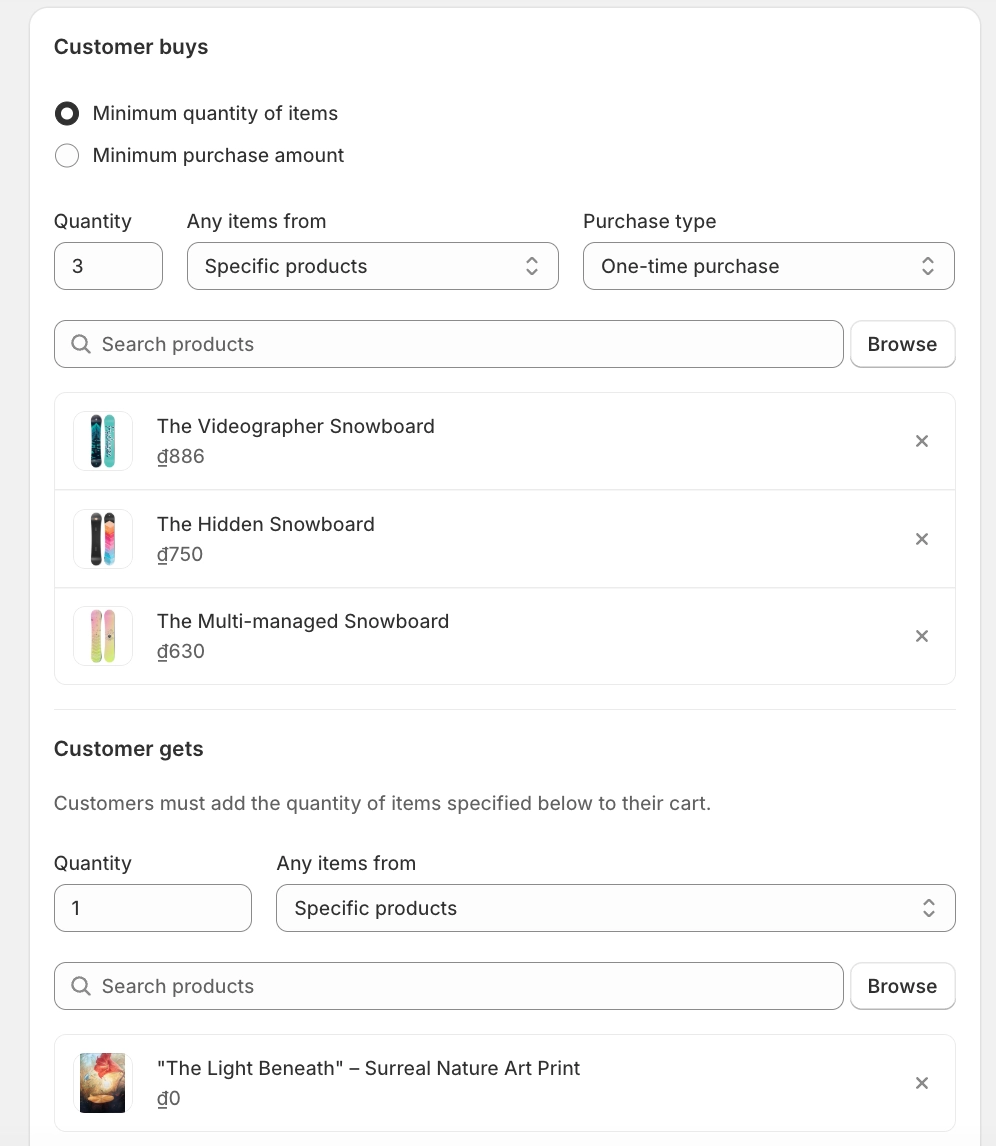This screenshot has width=996, height=1146.
Task: Remove The Multi-managed Snowboard from the list
Action: pyautogui.click(x=921, y=636)
